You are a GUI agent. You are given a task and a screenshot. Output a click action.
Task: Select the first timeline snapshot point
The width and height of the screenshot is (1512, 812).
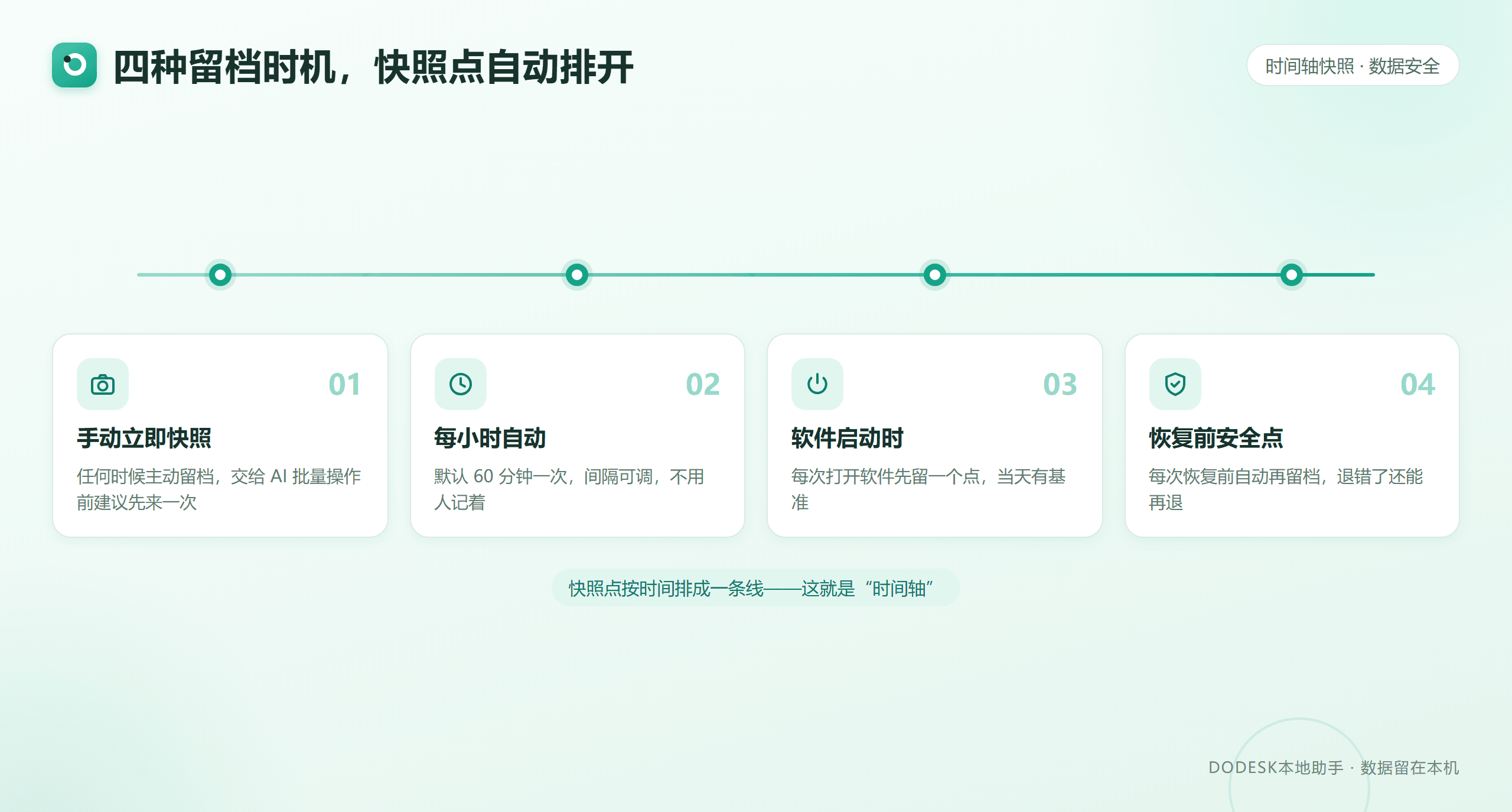point(220,275)
